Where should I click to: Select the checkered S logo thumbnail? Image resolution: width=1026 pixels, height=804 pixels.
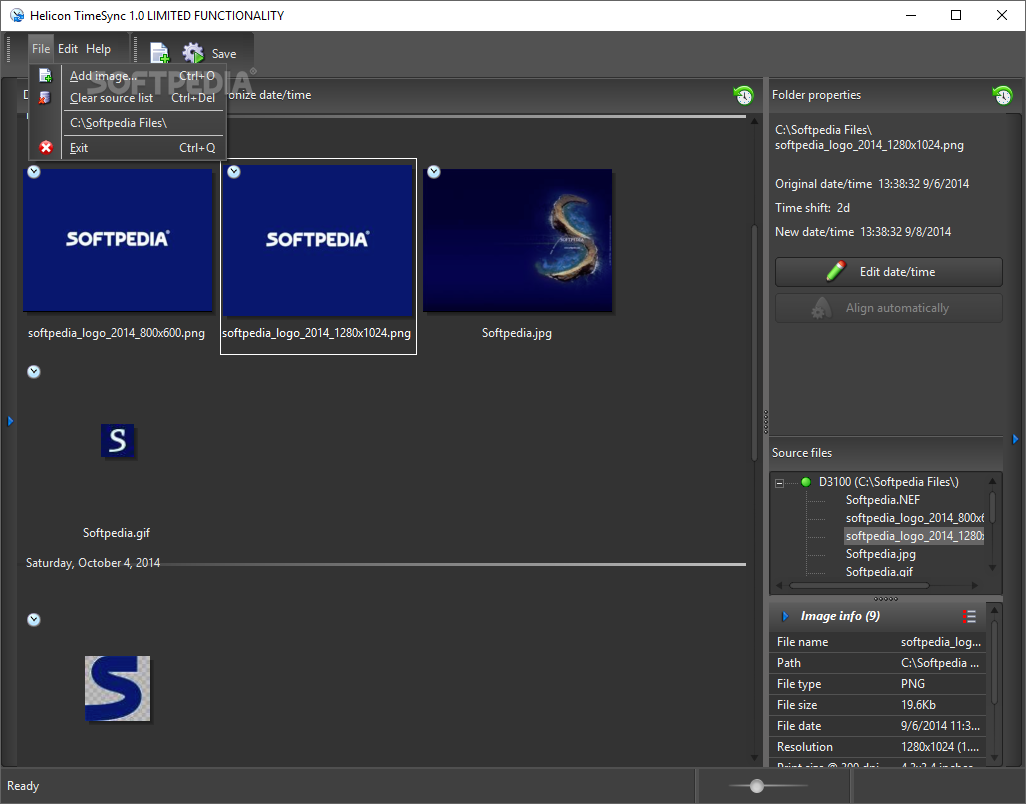(x=118, y=688)
